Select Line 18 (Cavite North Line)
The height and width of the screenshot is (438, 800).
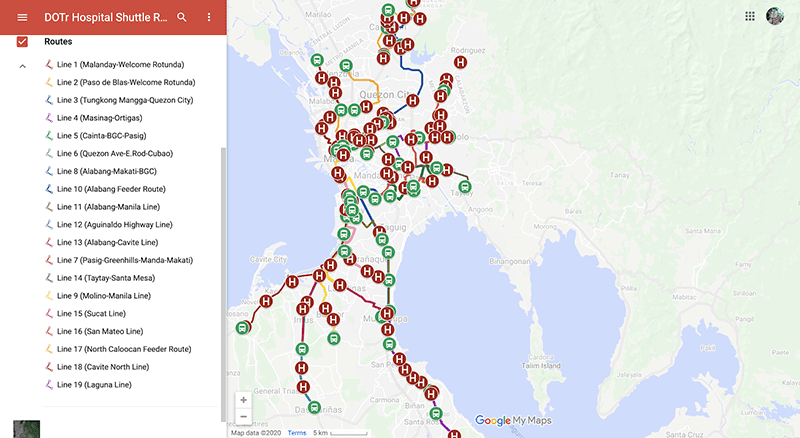click(103, 367)
